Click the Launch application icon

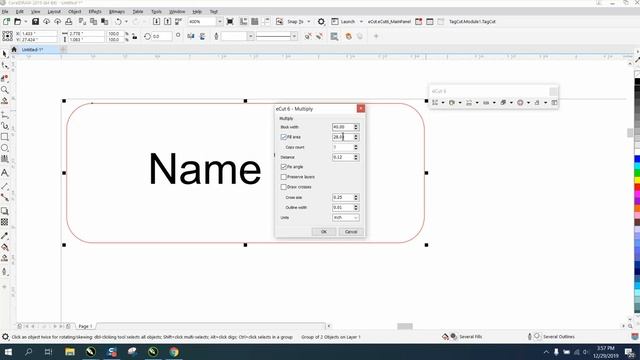pos(335,22)
